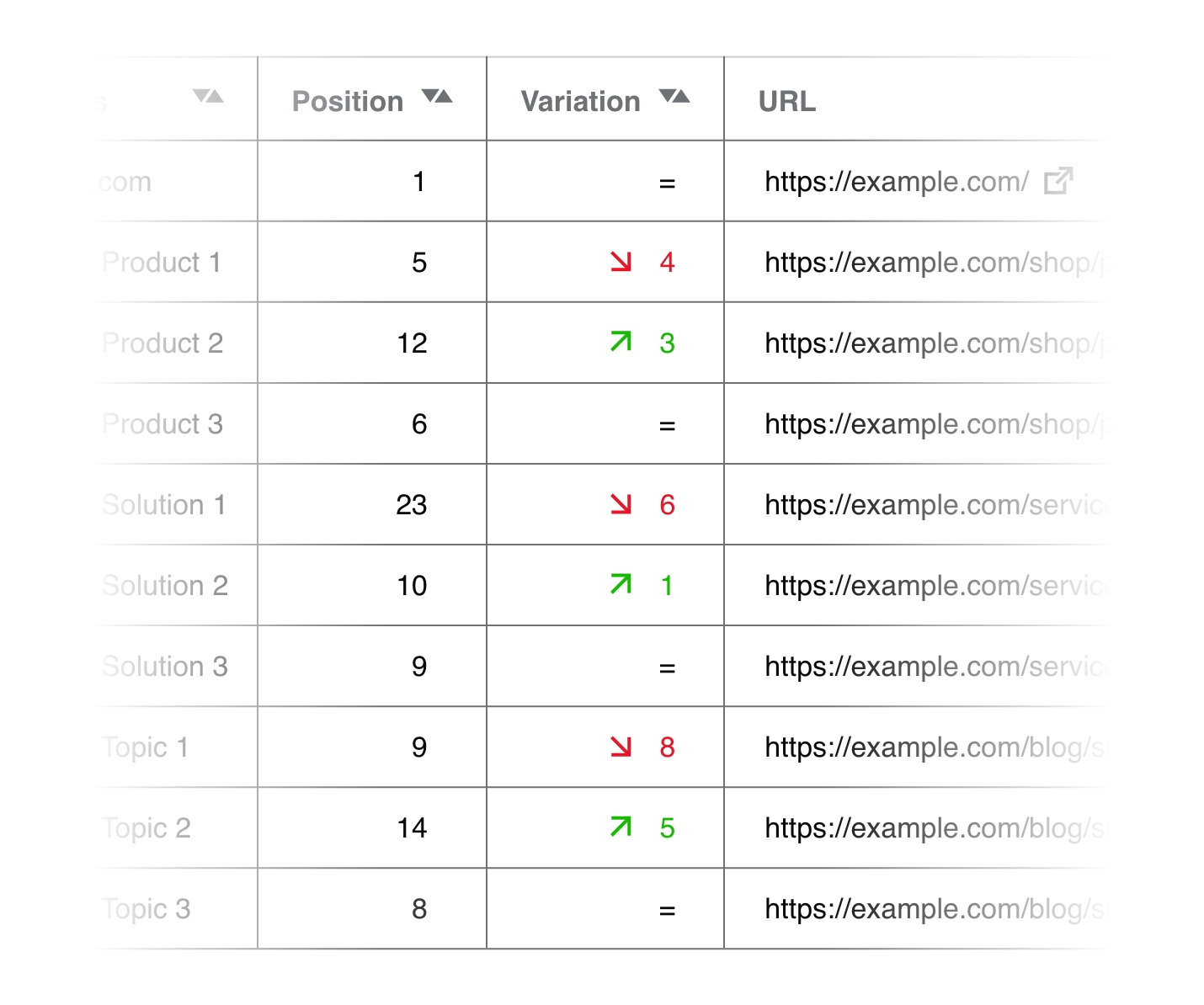Open the external link icon beside example.com URL
Image resolution: width=1204 pixels, height=1005 pixels.
pyautogui.click(x=1058, y=181)
